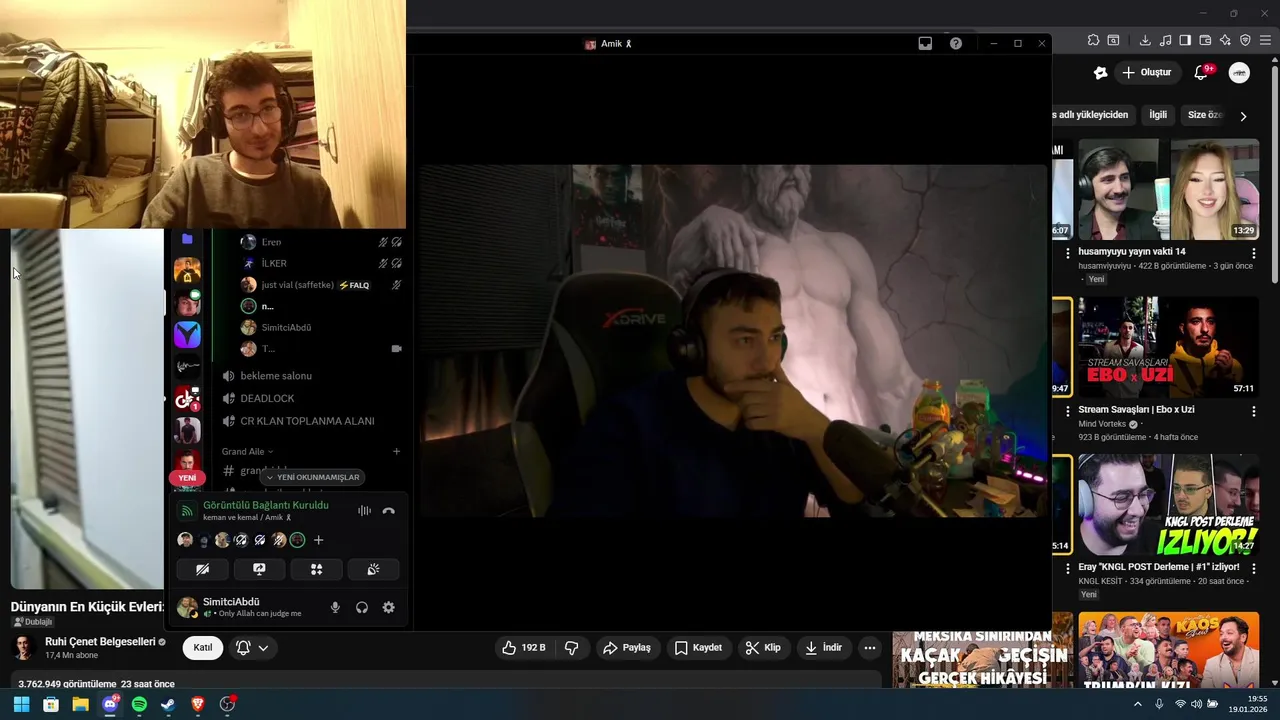Open Windows Start menu
1280x720 pixels.
(x=21, y=704)
